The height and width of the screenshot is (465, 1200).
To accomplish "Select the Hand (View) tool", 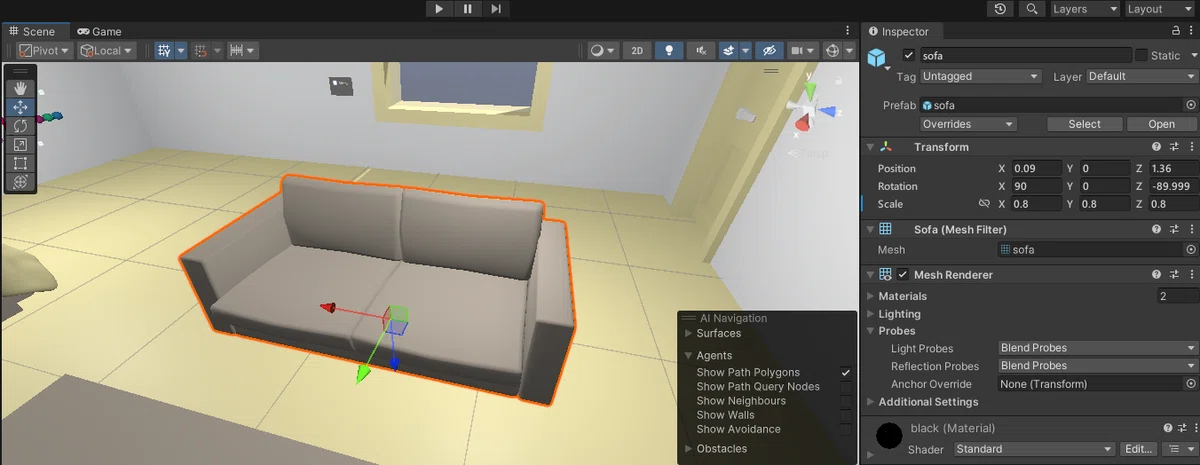I will tap(20, 88).
